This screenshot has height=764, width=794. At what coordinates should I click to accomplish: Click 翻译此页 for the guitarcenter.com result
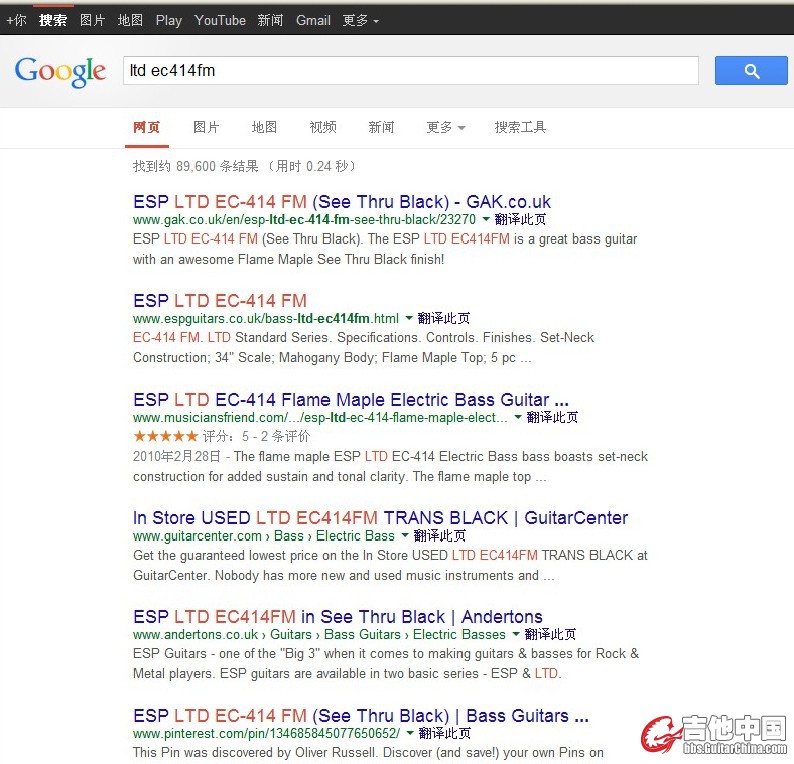440,536
